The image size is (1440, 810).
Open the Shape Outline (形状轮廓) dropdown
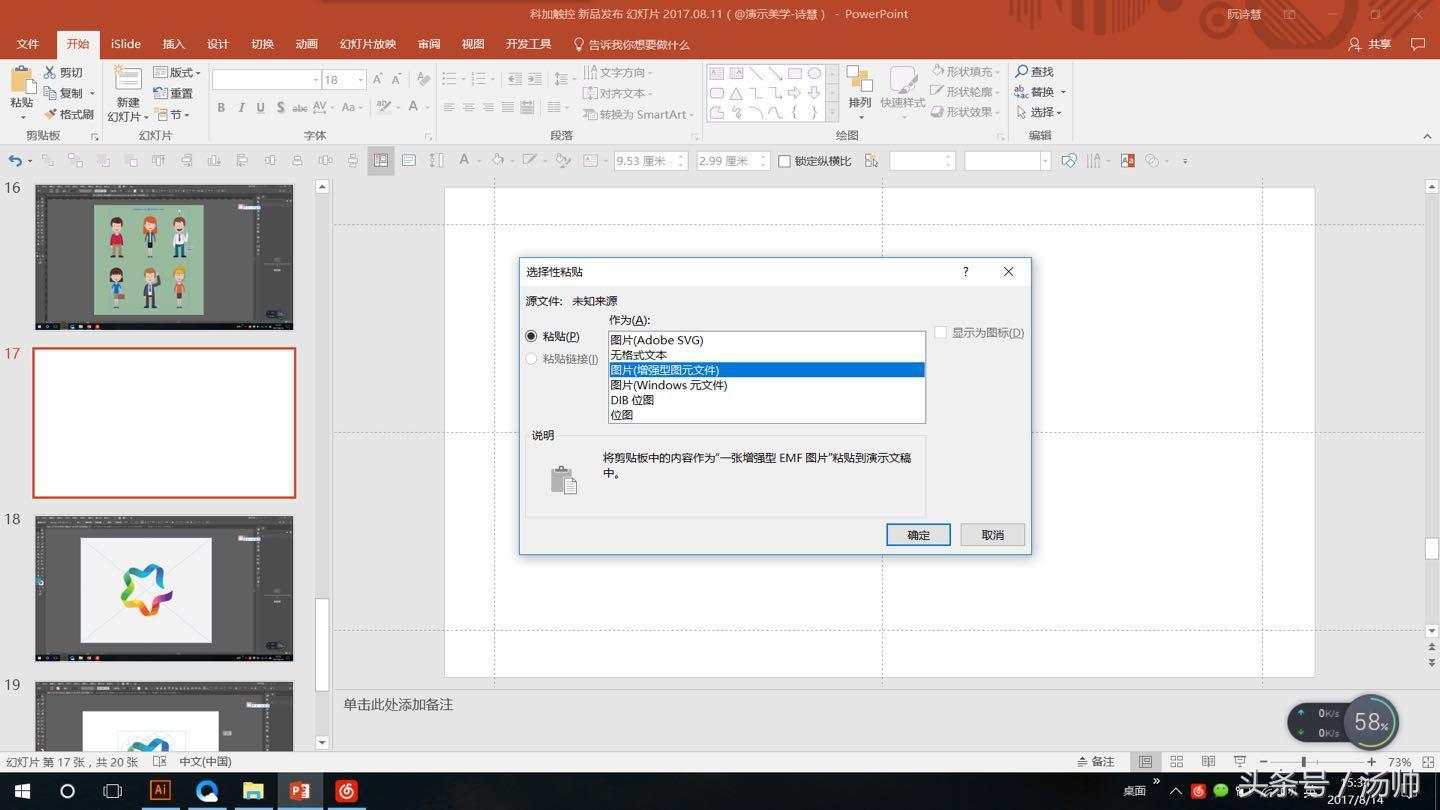(x=966, y=92)
